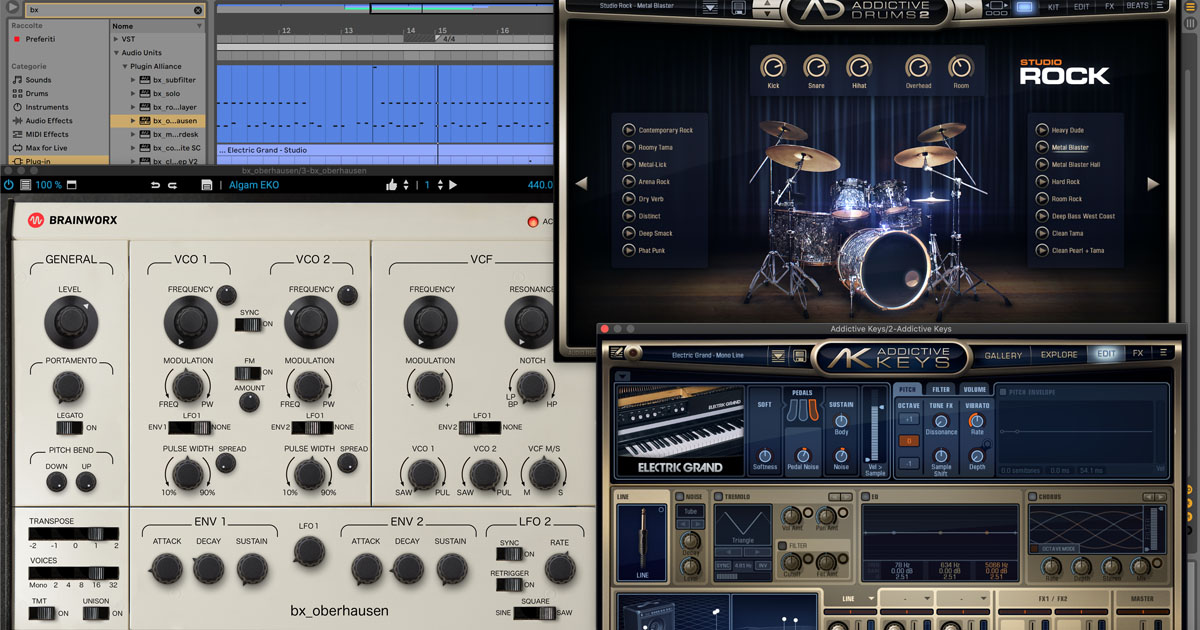Click the floppy save icon in bx_oberhausen
This screenshot has width=1200, height=630.
click(x=206, y=185)
